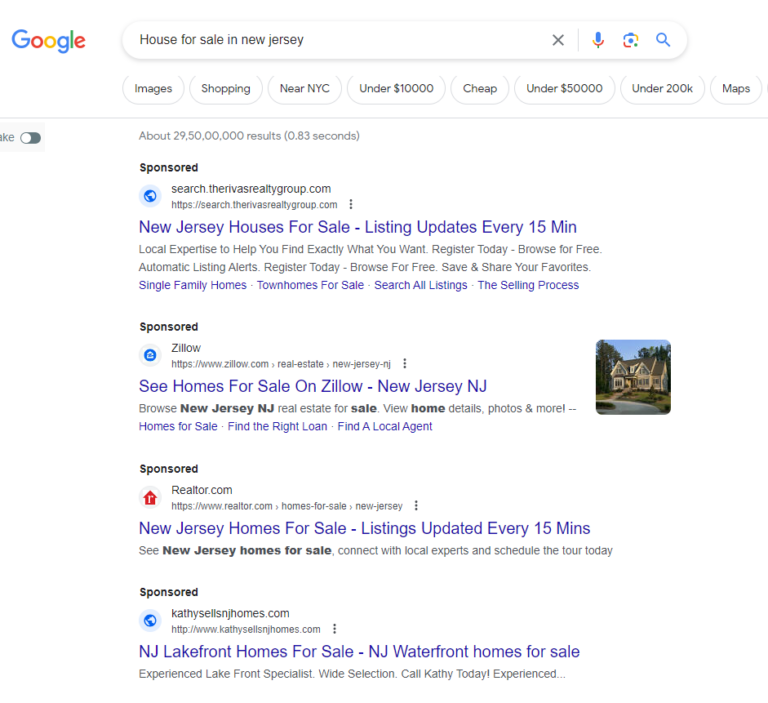This screenshot has height=703, width=768.
Task: Switch to Images results tab
Action: tap(153, 89)
